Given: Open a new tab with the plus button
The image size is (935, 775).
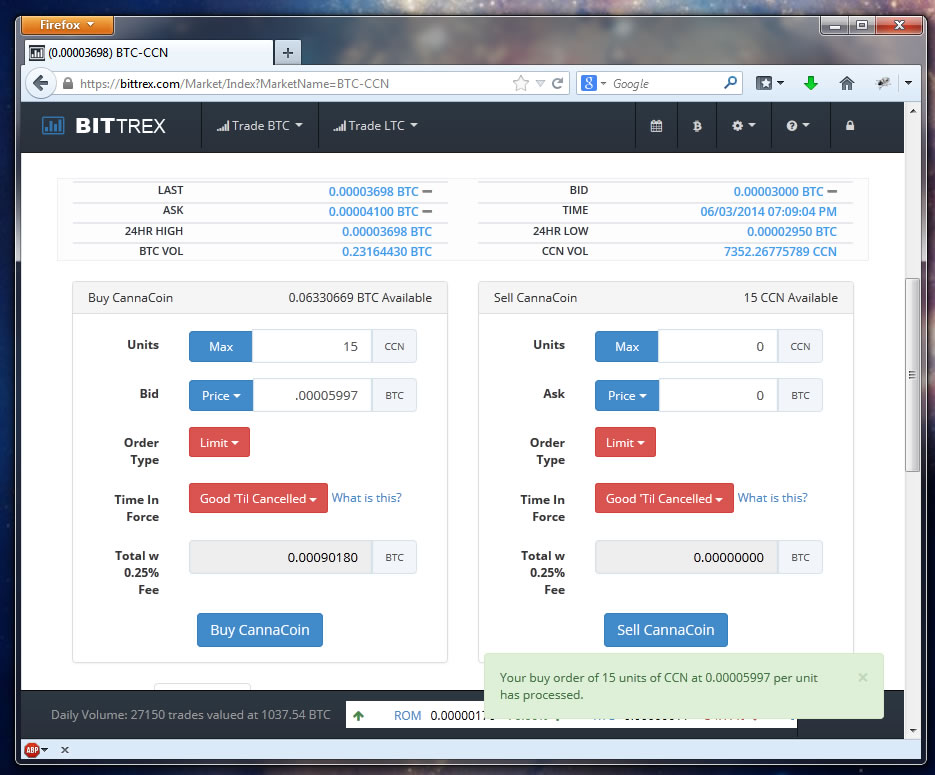Looking at the screenshot, I should tap(288, 52).
